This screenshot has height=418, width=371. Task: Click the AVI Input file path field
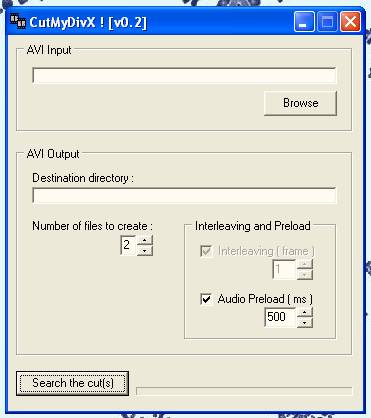pos(184,75)
